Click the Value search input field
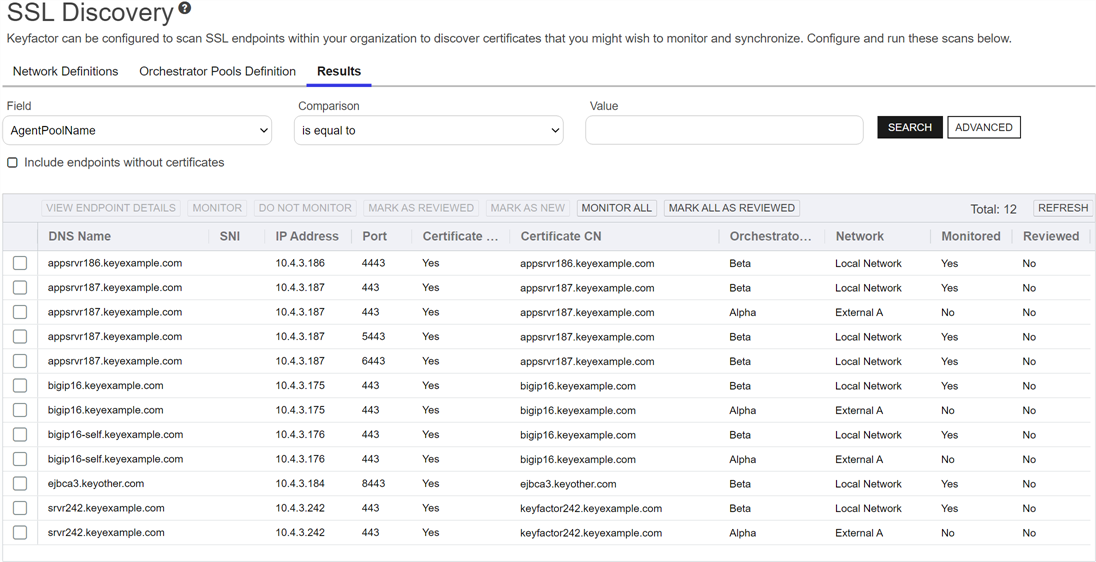 724,130
